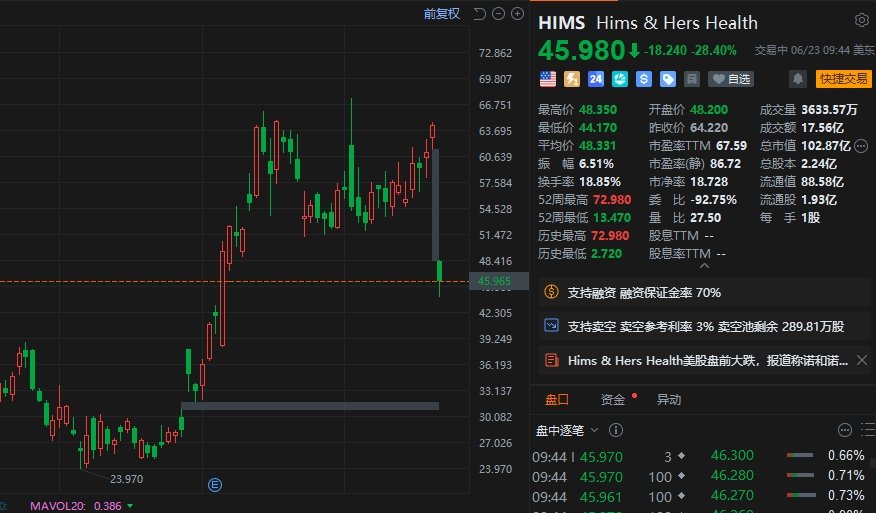Click the blue price tag icon
Viewport: 876px width, 513px height.
[x=668, y=79]
